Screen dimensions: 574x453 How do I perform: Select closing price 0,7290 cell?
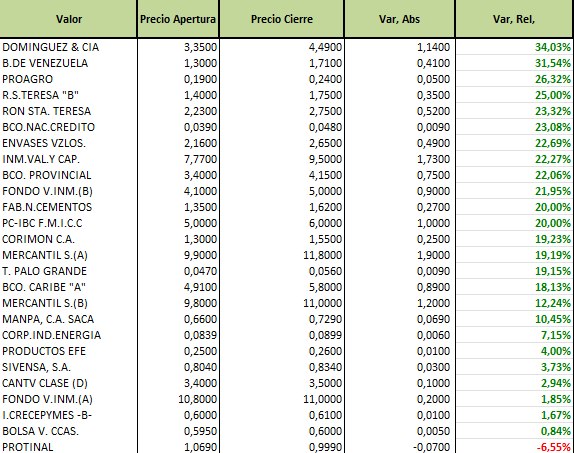tap(282, 319)
